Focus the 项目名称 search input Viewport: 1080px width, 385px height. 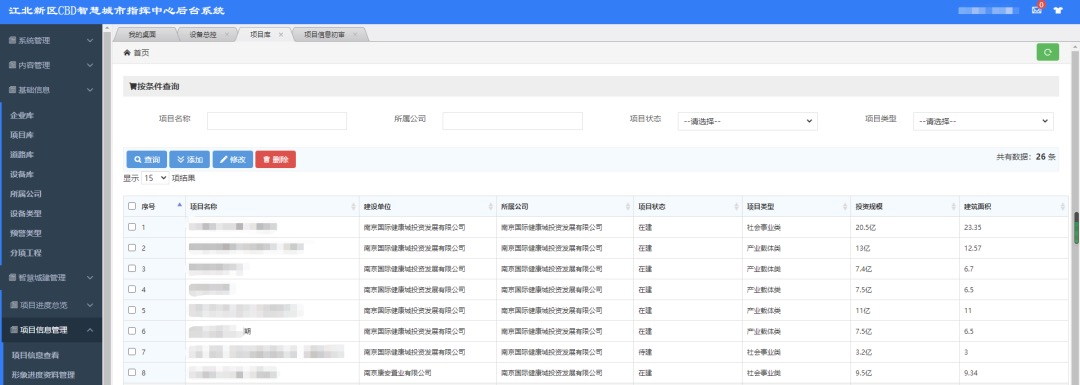pos(277,121)
